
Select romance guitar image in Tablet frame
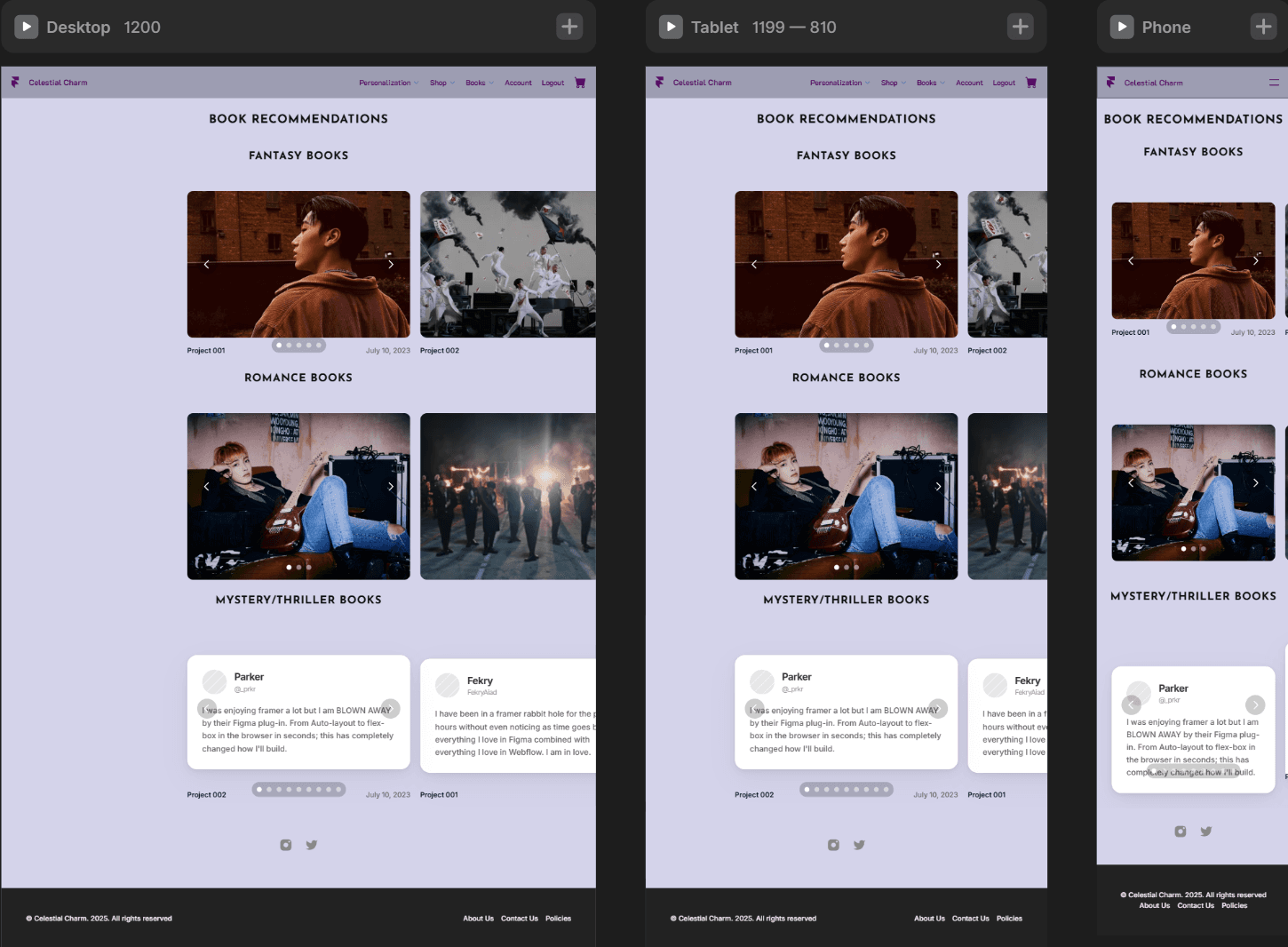[x=847, y=497]
